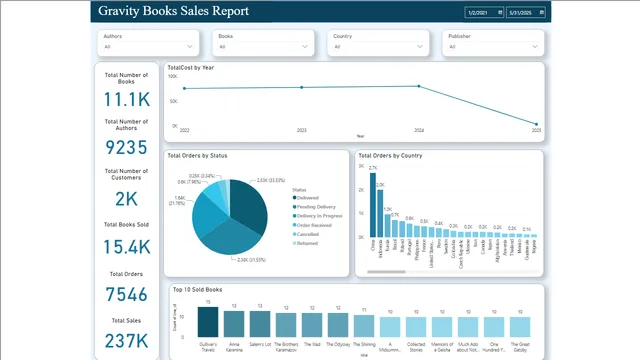The image size is (640, 360).
Task: Click the Total Sales value 237K
Action: click(127, 341)
